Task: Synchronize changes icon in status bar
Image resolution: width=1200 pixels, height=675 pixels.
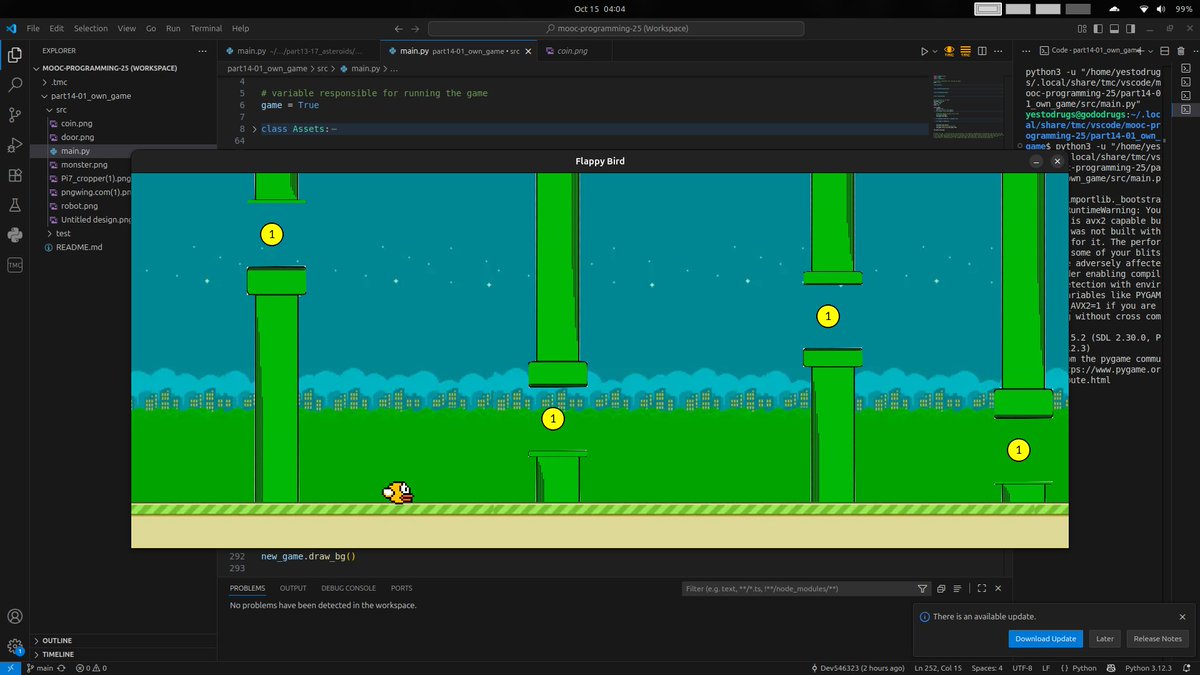Action: [62, 667]
